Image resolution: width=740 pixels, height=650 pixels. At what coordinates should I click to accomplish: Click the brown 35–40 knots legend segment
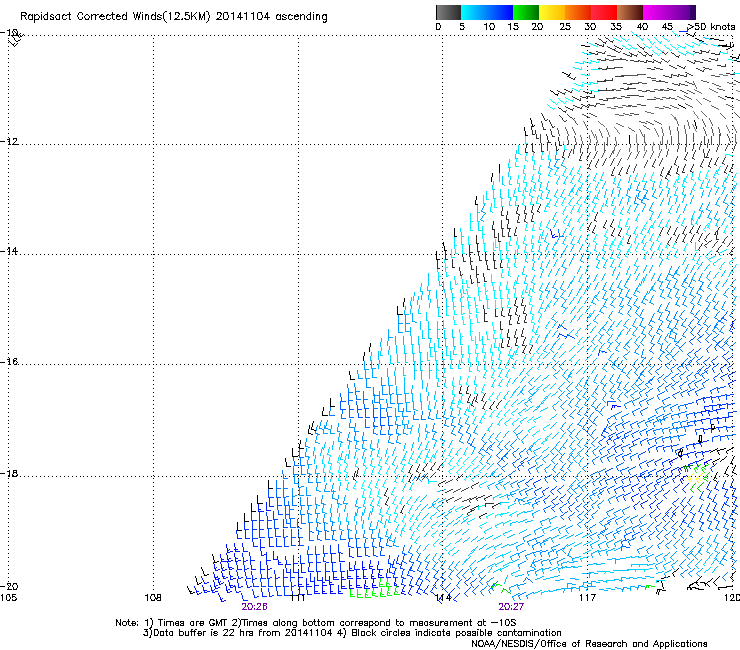point(630,12)
